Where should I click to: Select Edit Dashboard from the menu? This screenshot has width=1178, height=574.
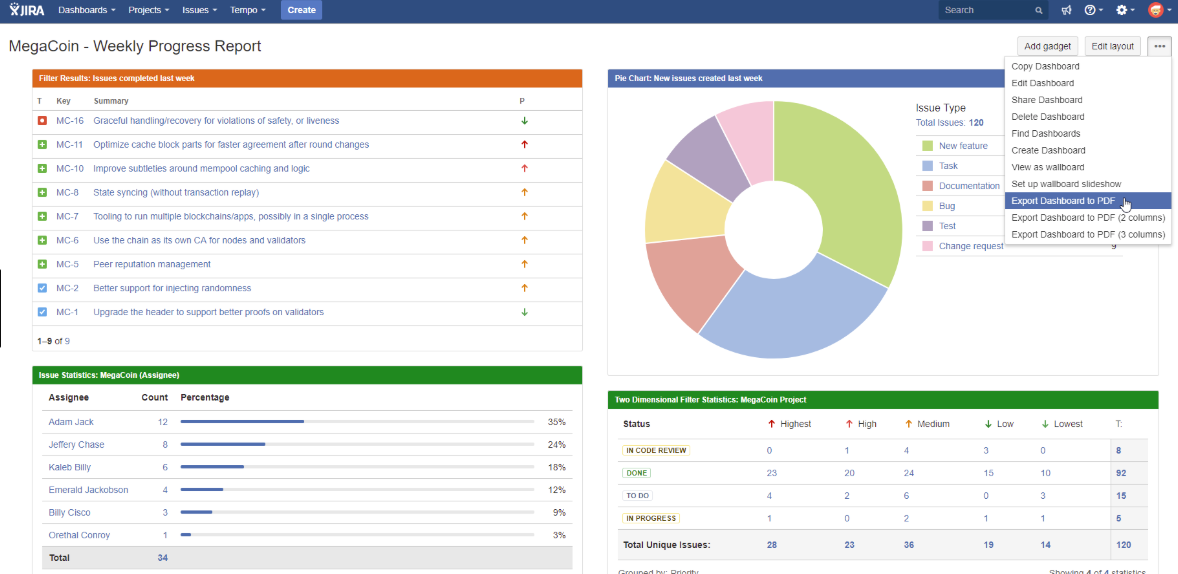pyautogui.click(x=1088, y=83)
